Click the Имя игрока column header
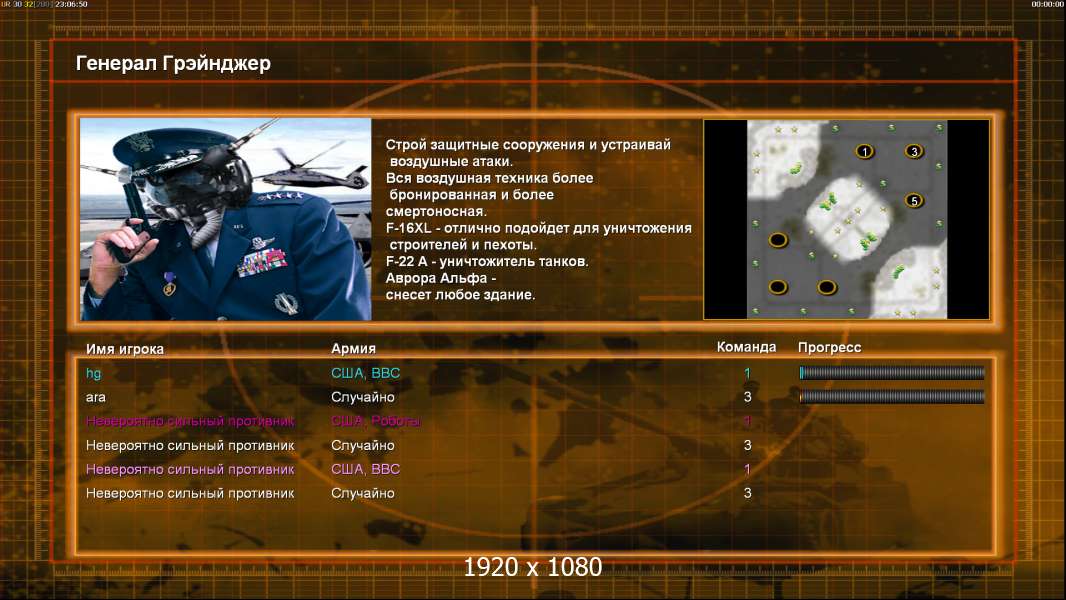This screenshot has width=1066, height=600. [124, 349]
